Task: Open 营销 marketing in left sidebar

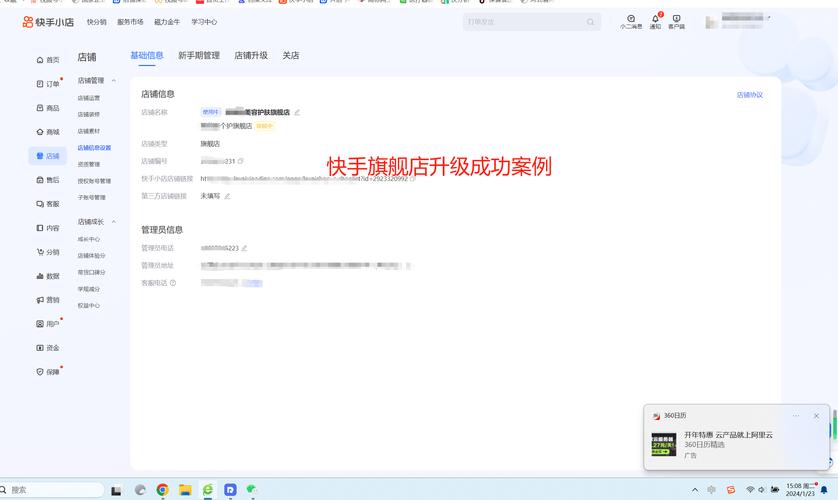Action: tap(48, 300)
